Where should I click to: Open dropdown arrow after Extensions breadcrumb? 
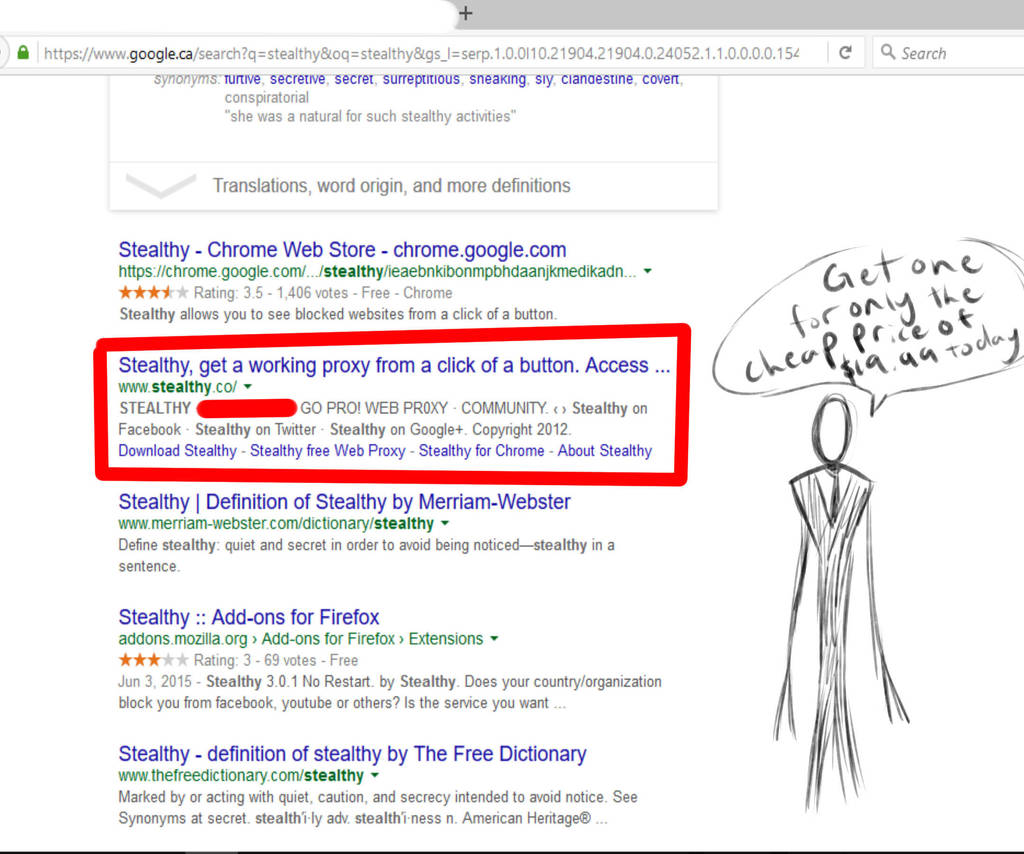click(x=494, y=639)
